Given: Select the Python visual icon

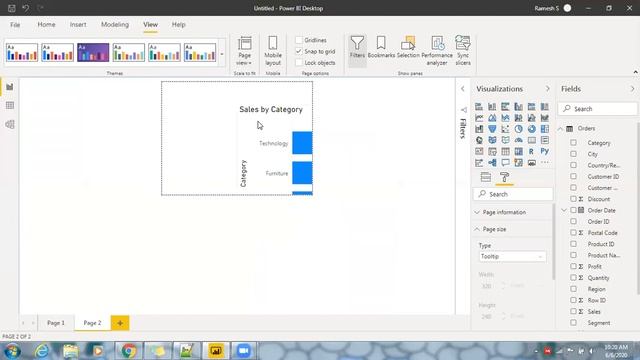Looking at the screenshot, I should [544, 151].
